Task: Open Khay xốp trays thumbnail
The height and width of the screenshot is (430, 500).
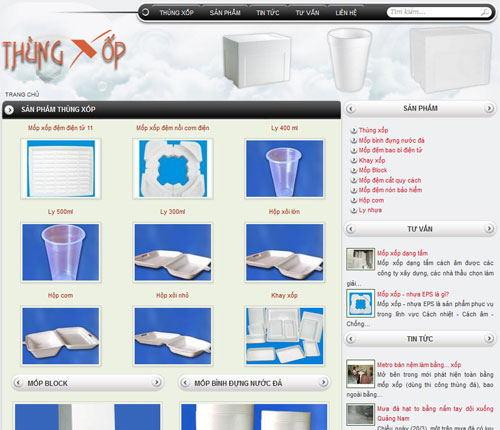Action: pyautogui.click(x=284, y=336)
